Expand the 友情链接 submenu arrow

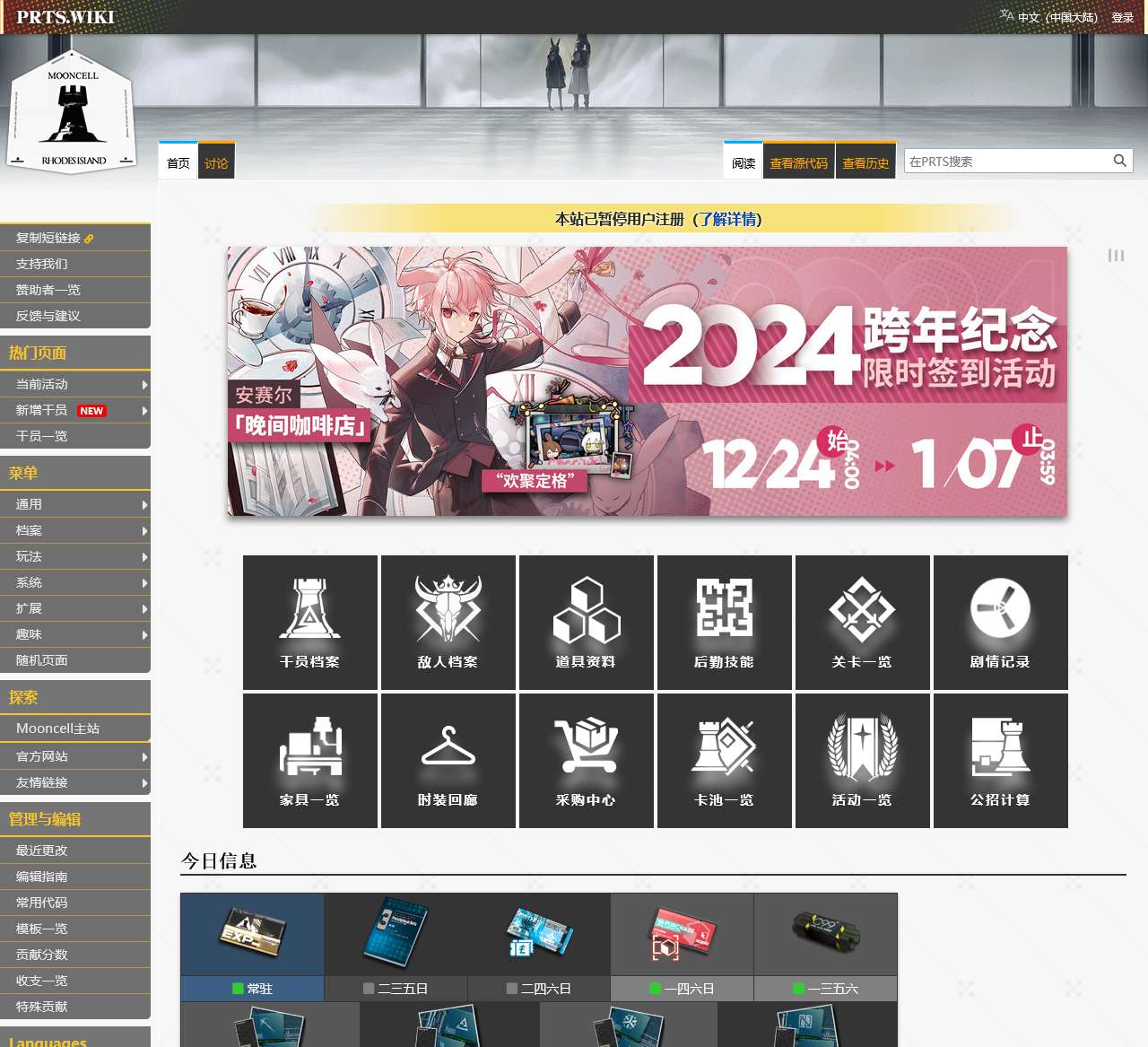144,782
